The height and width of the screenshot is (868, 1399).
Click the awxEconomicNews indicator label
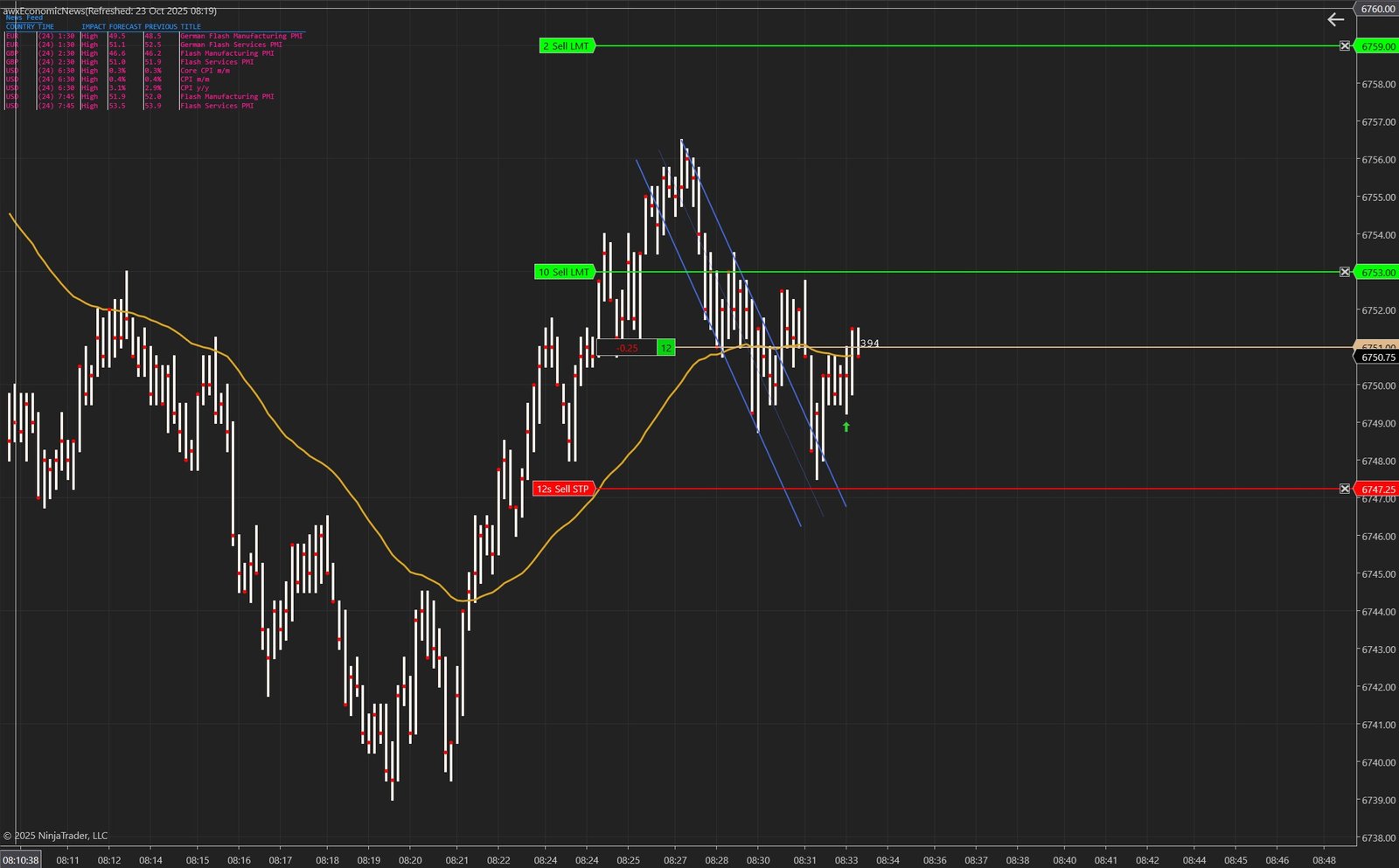pyautogui.click(x=109, y=10)
